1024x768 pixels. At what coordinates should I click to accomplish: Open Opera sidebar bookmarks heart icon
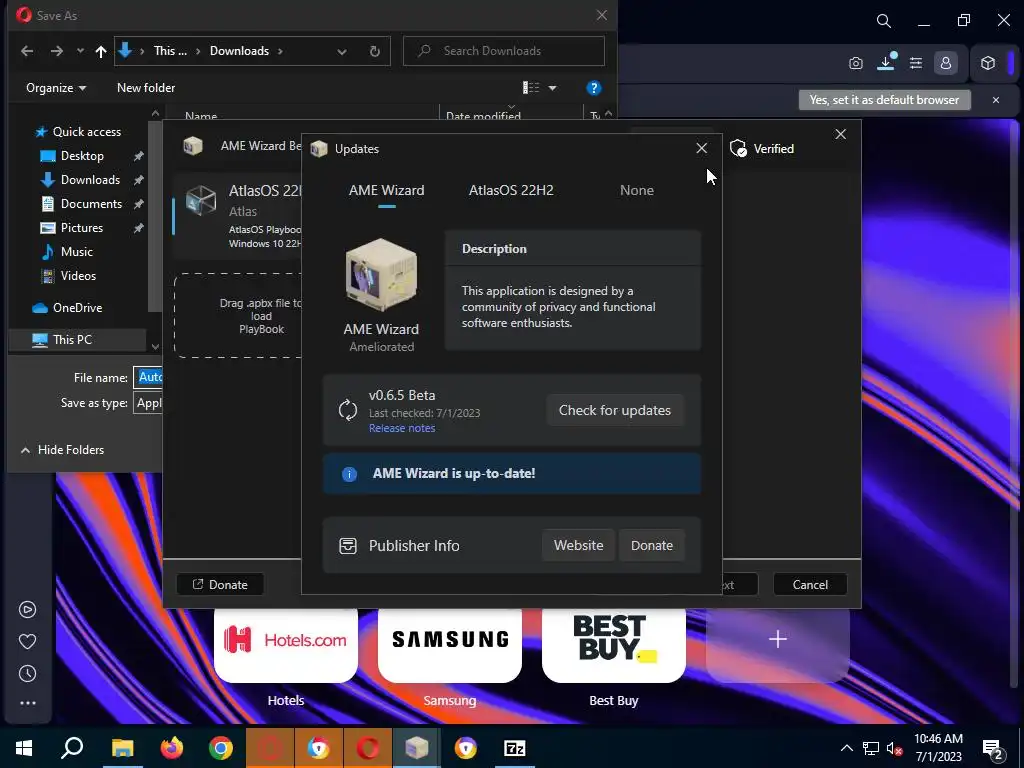pos(27,642)
